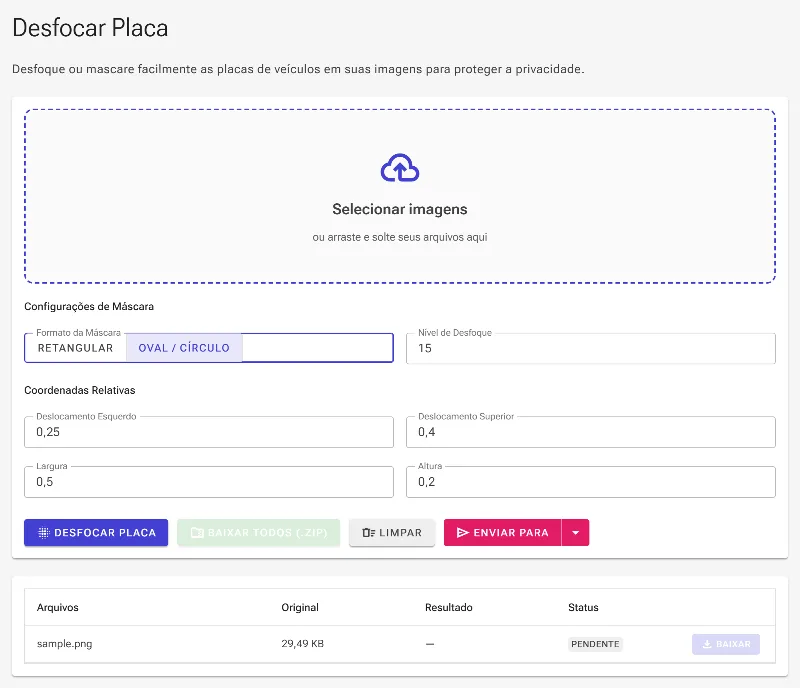Image resolution: width=800 pixels, height=688 pixels.
Task: Click the Nível de Desfoque field
Action: point(591,349)
